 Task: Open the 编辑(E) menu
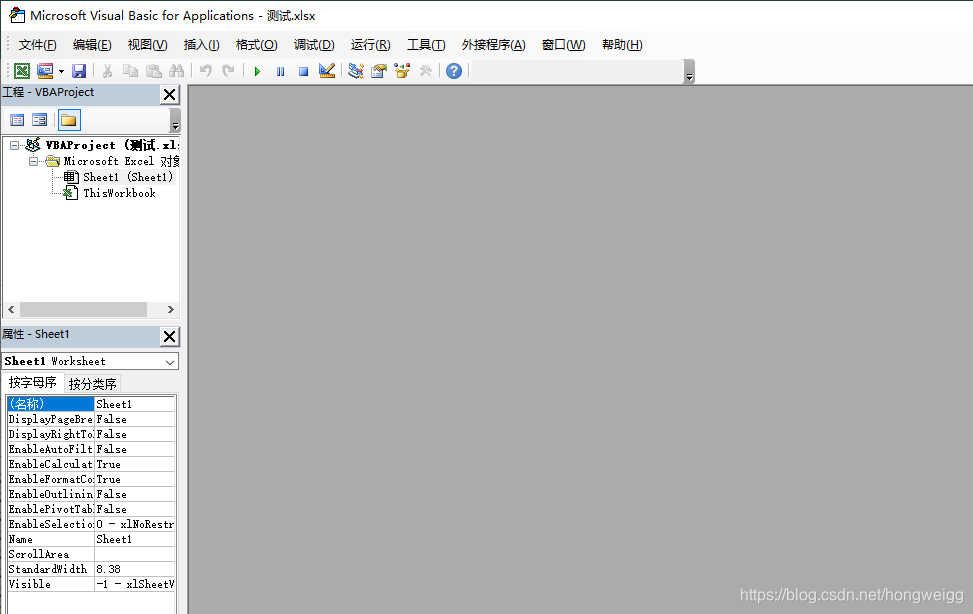point(92,45)
